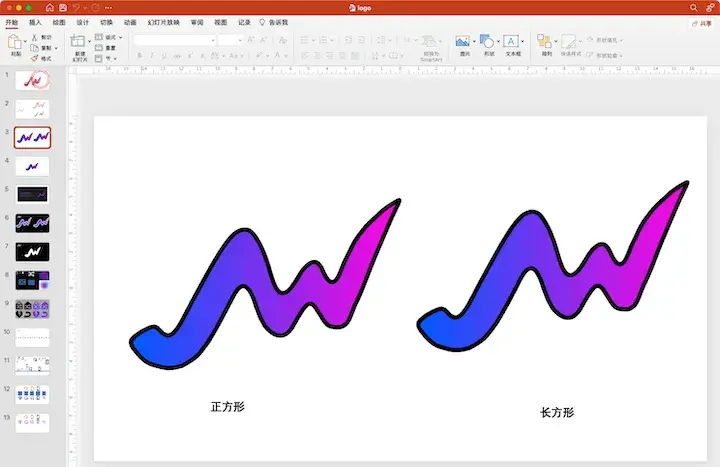The width and height of the screenshot is (720, 467).
Task: Select slide 1 thumbnail in slide panel
Action: pos(32,80)
